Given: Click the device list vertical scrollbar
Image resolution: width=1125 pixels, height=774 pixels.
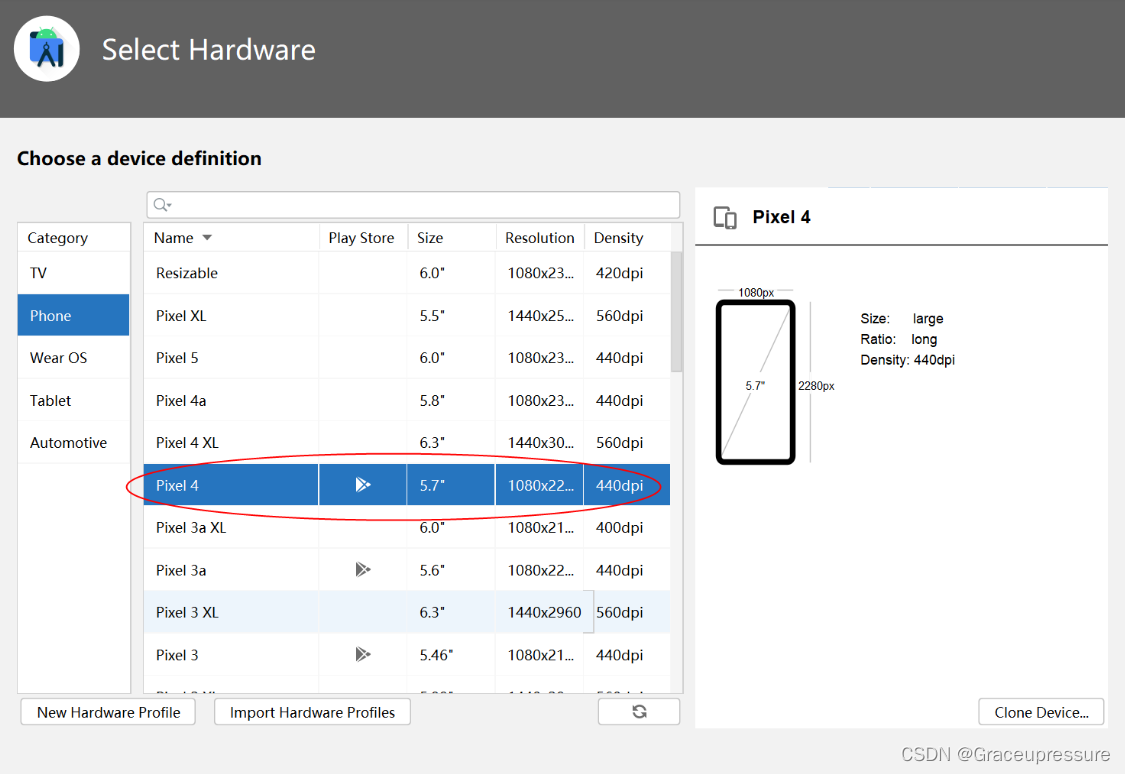Looking at the screenshot, I should pos(676,311).
